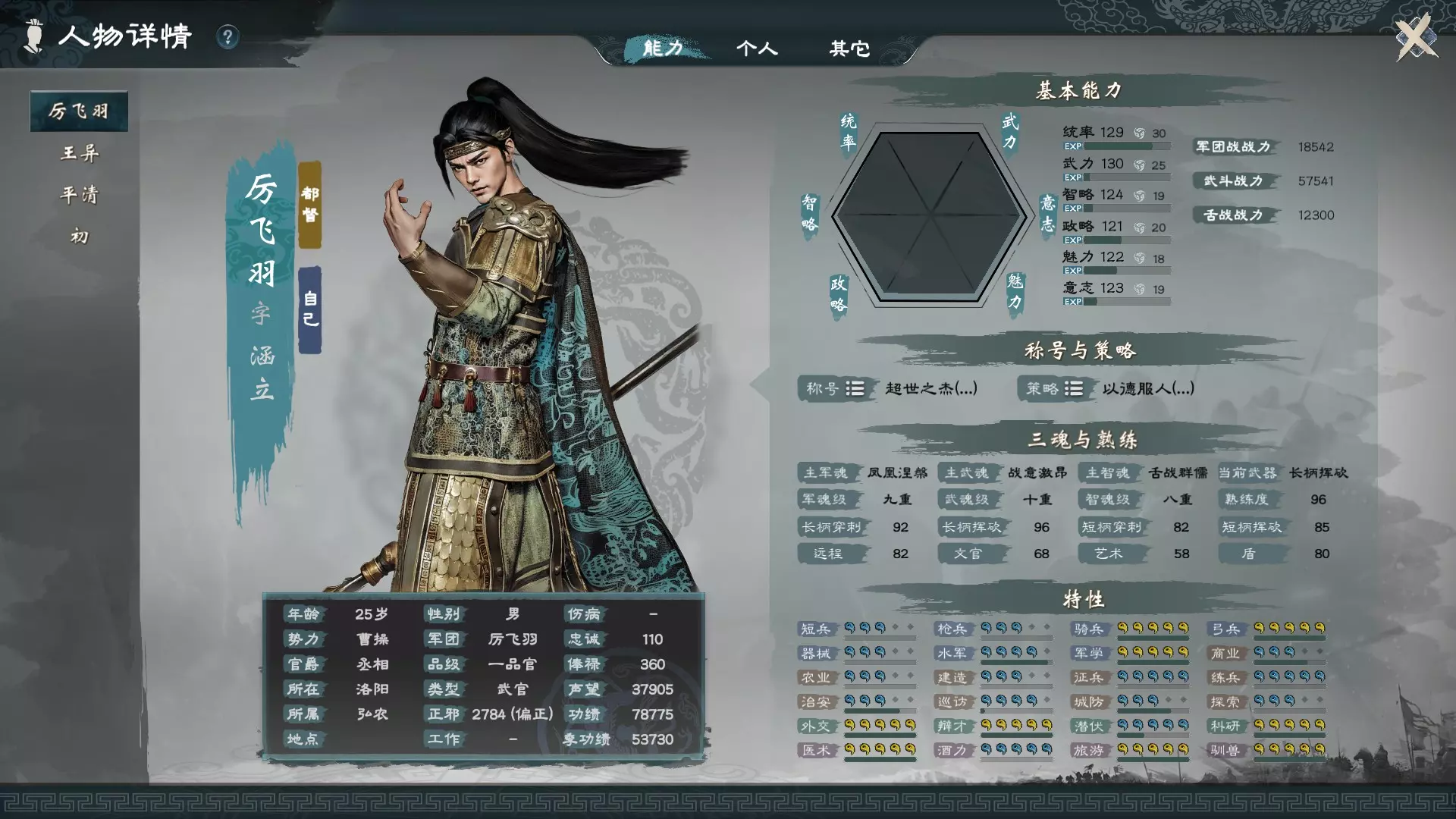Viewport: 1456px width, 819px height.
Task: Click the bonus icon beside 意志 123
Action: click(x=1139, y=289)
